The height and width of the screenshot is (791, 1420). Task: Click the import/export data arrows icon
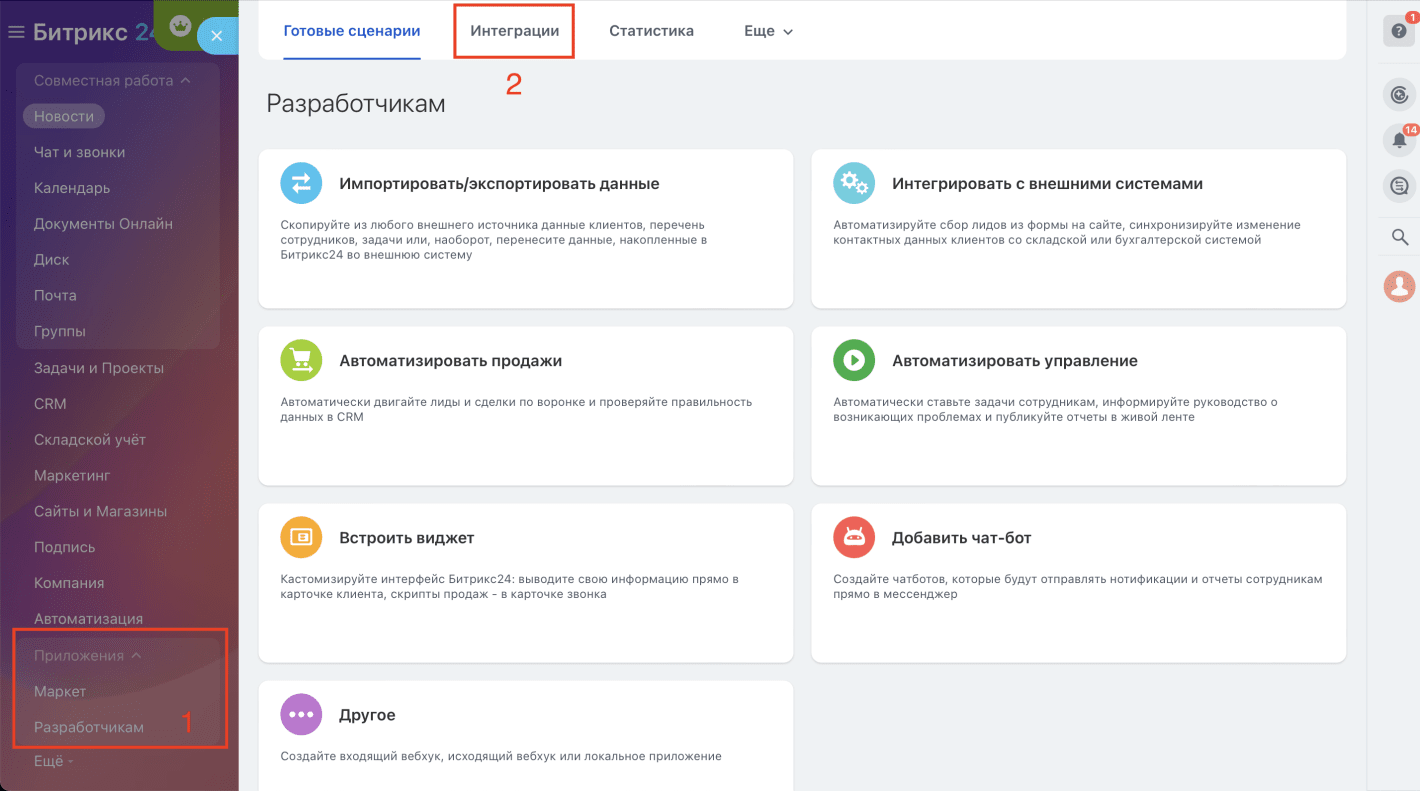click(301, 183)
